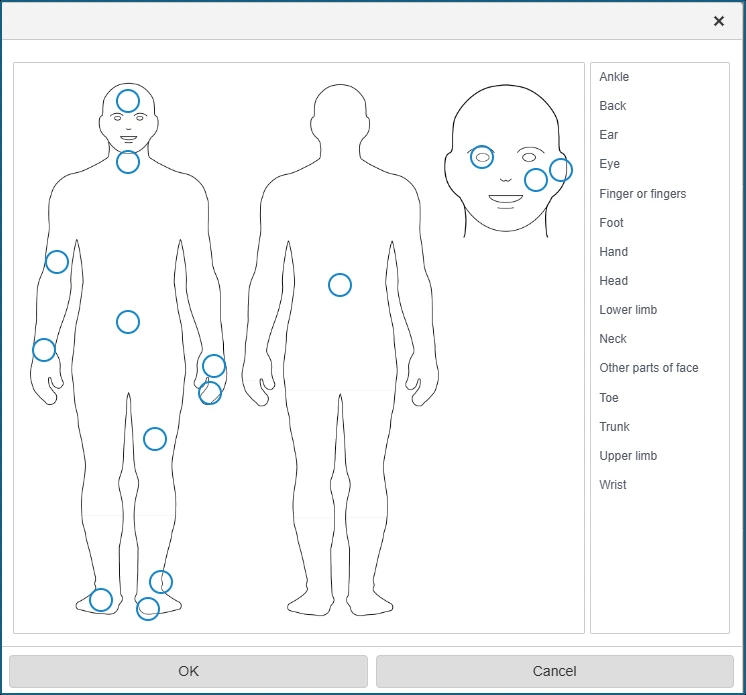This screenshot has width=746, height=695.
Task: Select the thigh circle on front body
Action: (x=155, y=439)
